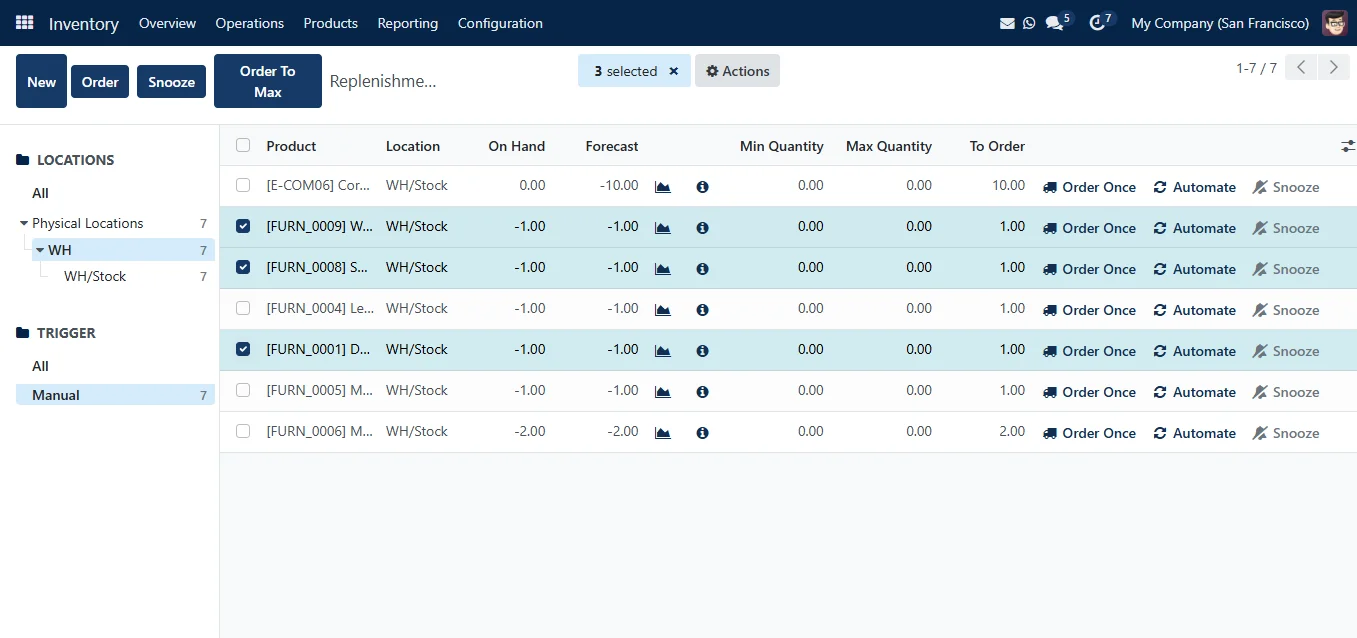The image size is (1357, 638).
Task: Uncheck the FURN_0008 row checkbox
Action: pos(243,267)
